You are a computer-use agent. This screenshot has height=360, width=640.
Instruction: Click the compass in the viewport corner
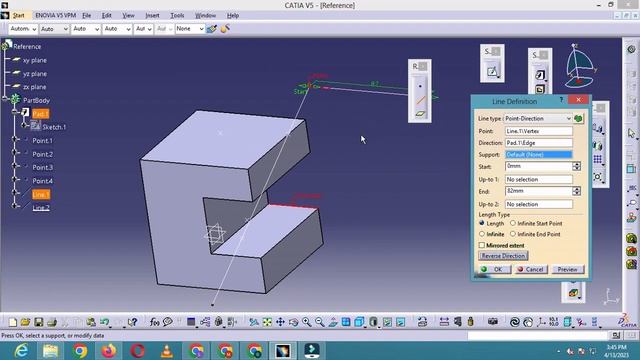pos(580,67)
